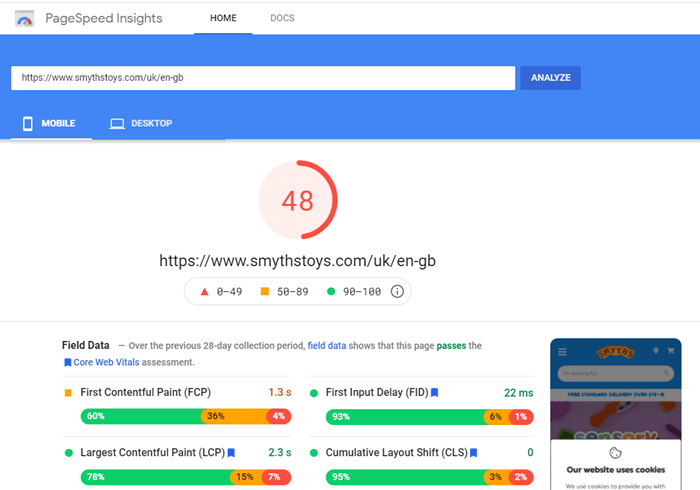Open the HOME tab
This screenshot has height=490, width=700.
(223, 18)
